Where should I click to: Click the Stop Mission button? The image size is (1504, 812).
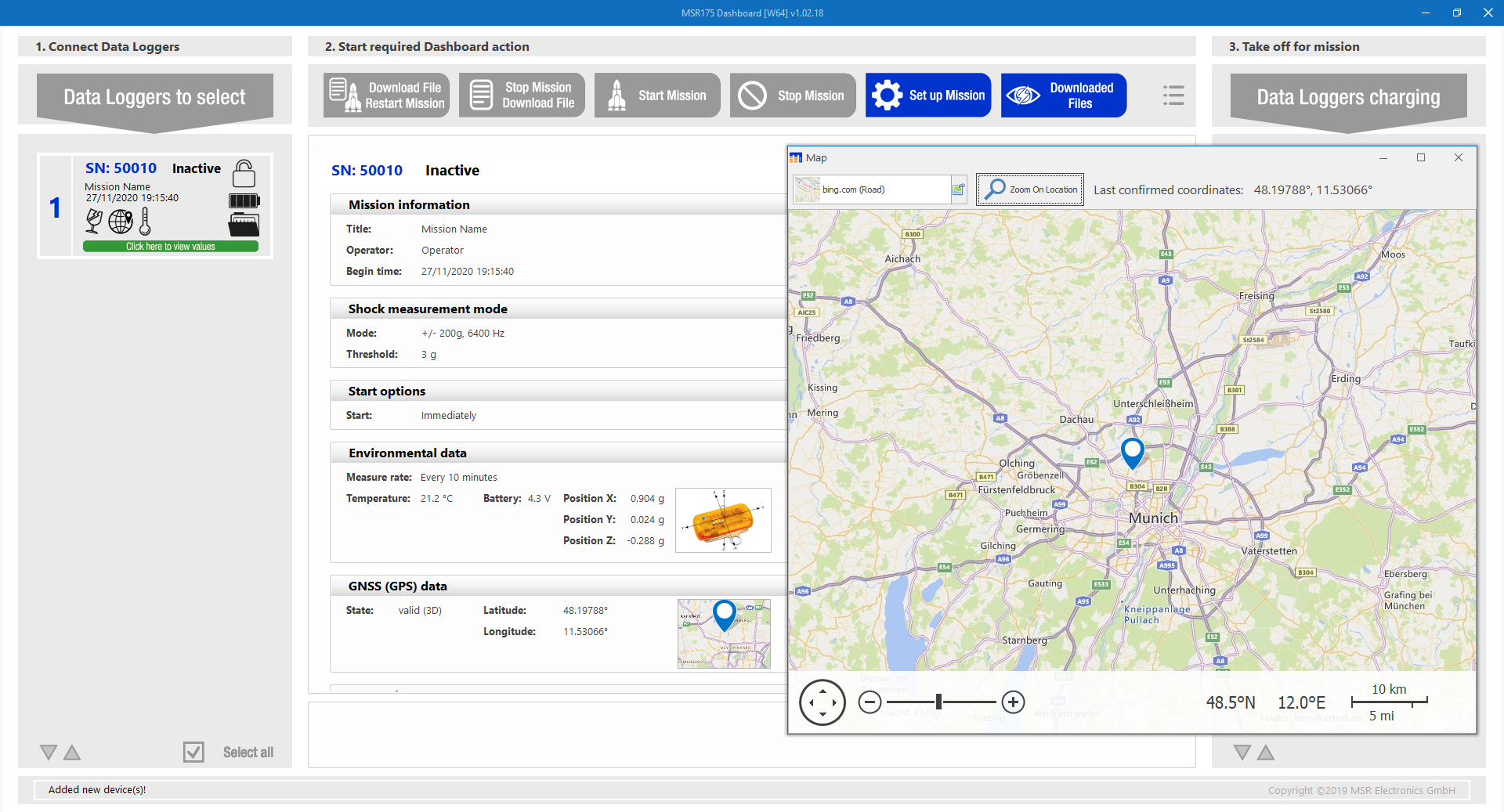click(x=792, y=96)
